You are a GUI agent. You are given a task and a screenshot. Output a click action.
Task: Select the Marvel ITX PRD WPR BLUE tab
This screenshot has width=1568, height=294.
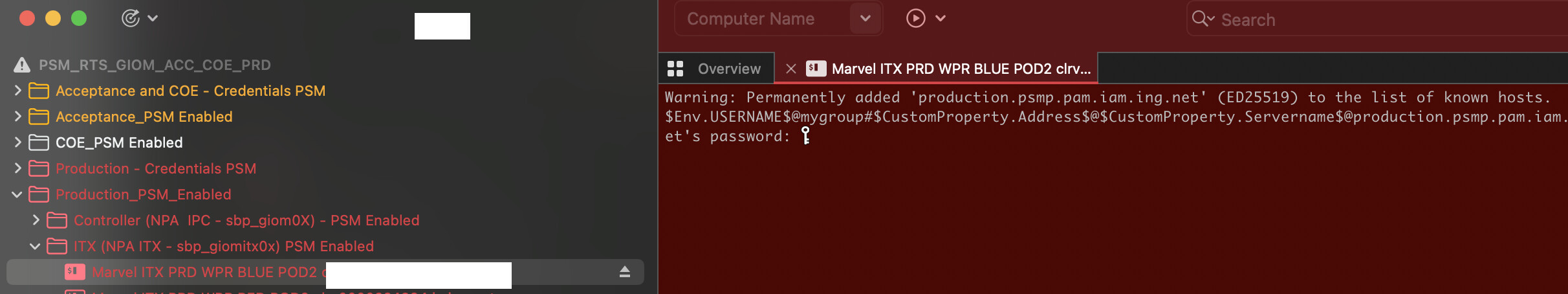[x=960, y=69]
